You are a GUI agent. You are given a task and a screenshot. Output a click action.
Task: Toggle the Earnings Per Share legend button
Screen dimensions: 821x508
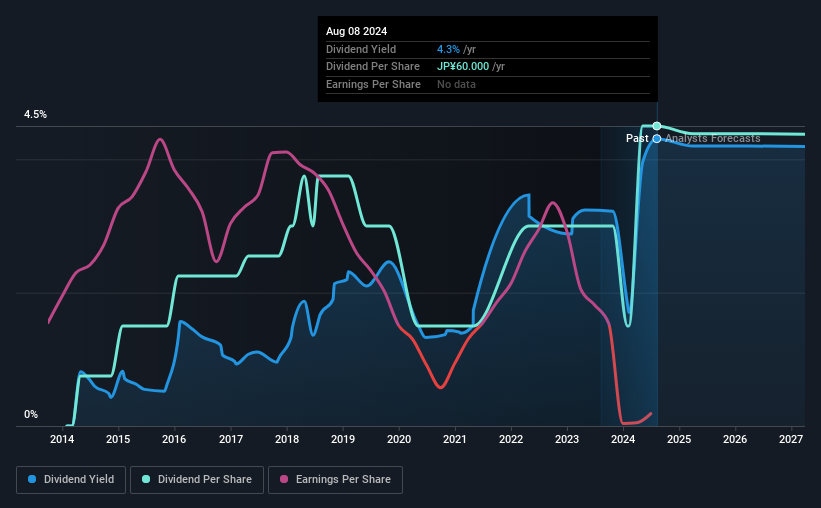coord(335,480)
